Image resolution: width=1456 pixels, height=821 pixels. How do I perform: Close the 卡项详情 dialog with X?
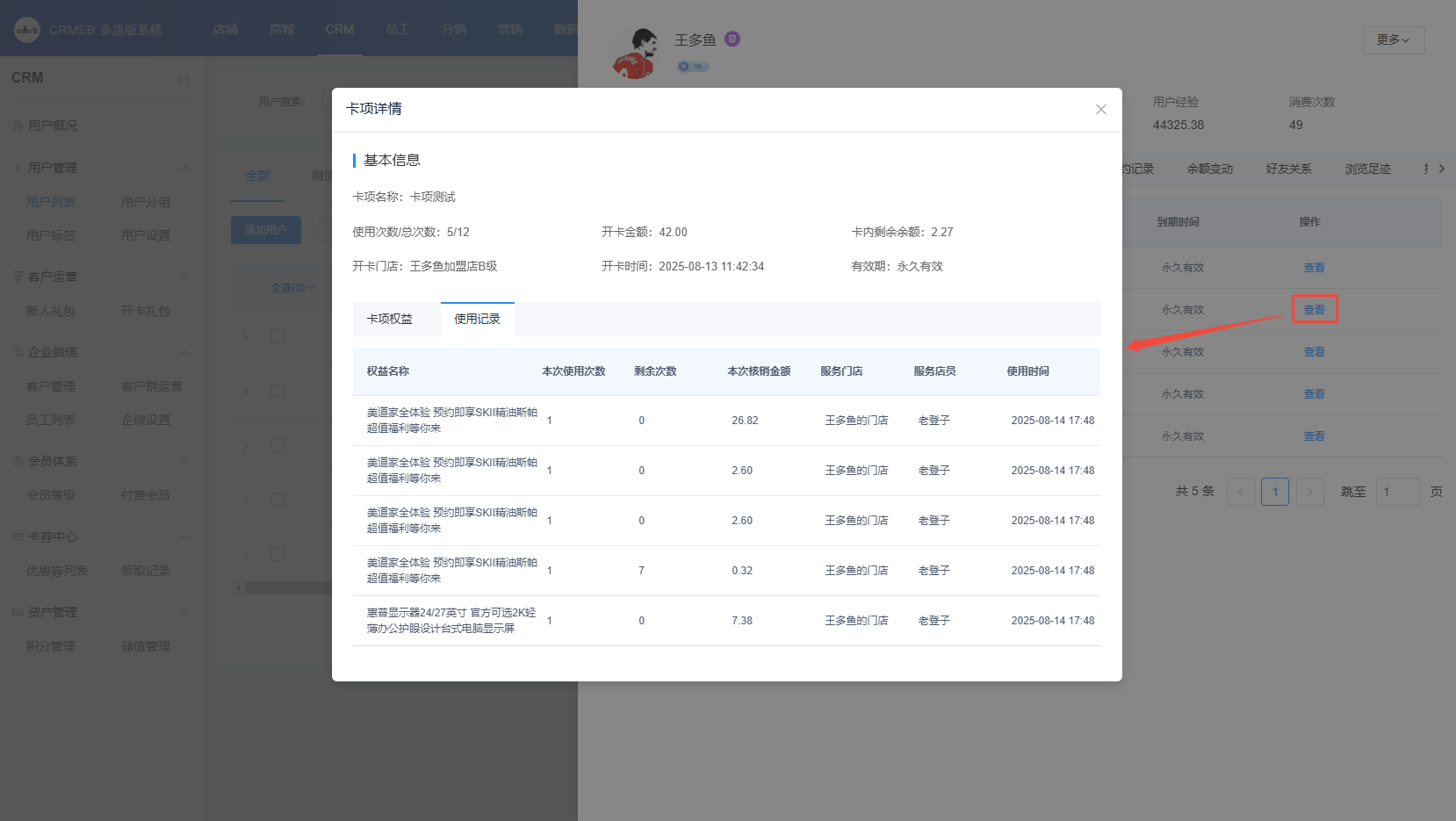1100,109
